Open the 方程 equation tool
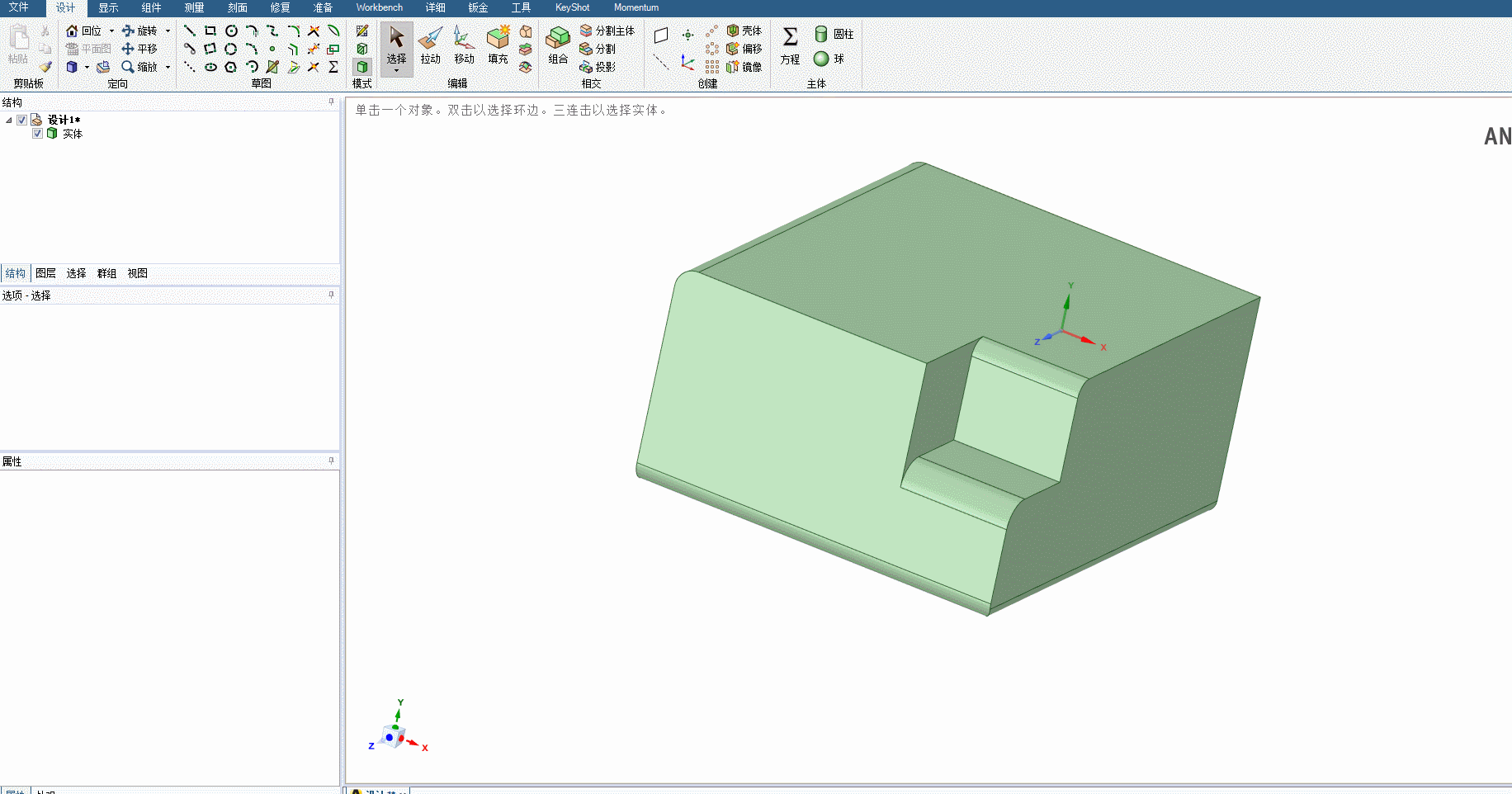The width and height of the screenshot is (1512, 794). [791, 45]
